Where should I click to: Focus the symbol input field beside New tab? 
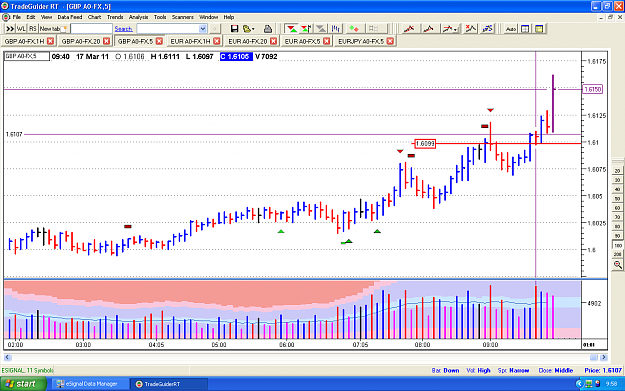pyautogui.click(x=91, y=29)
